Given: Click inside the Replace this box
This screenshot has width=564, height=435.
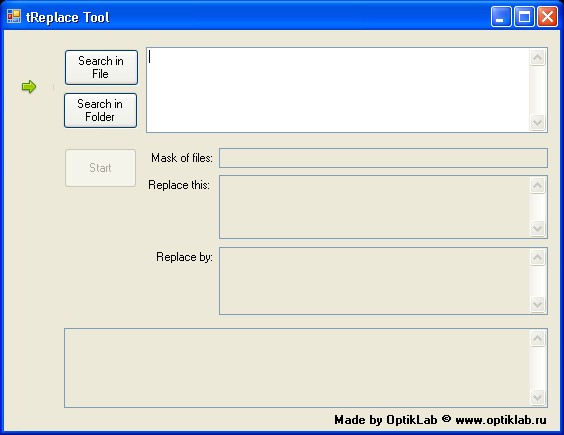Looking at the screenshot, I should [374, 207].
